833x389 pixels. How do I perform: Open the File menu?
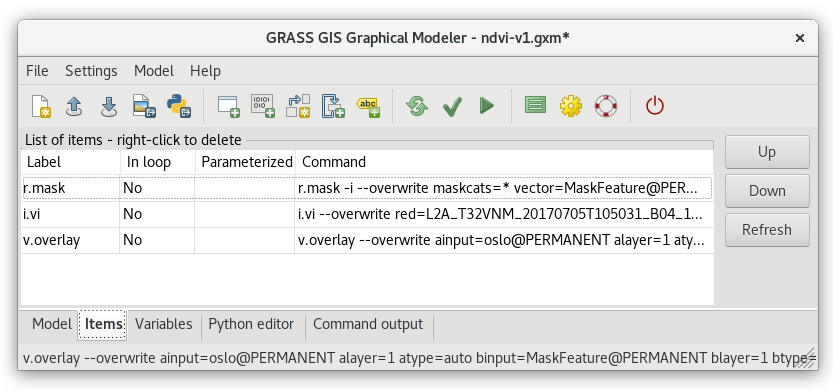(37, 71)
